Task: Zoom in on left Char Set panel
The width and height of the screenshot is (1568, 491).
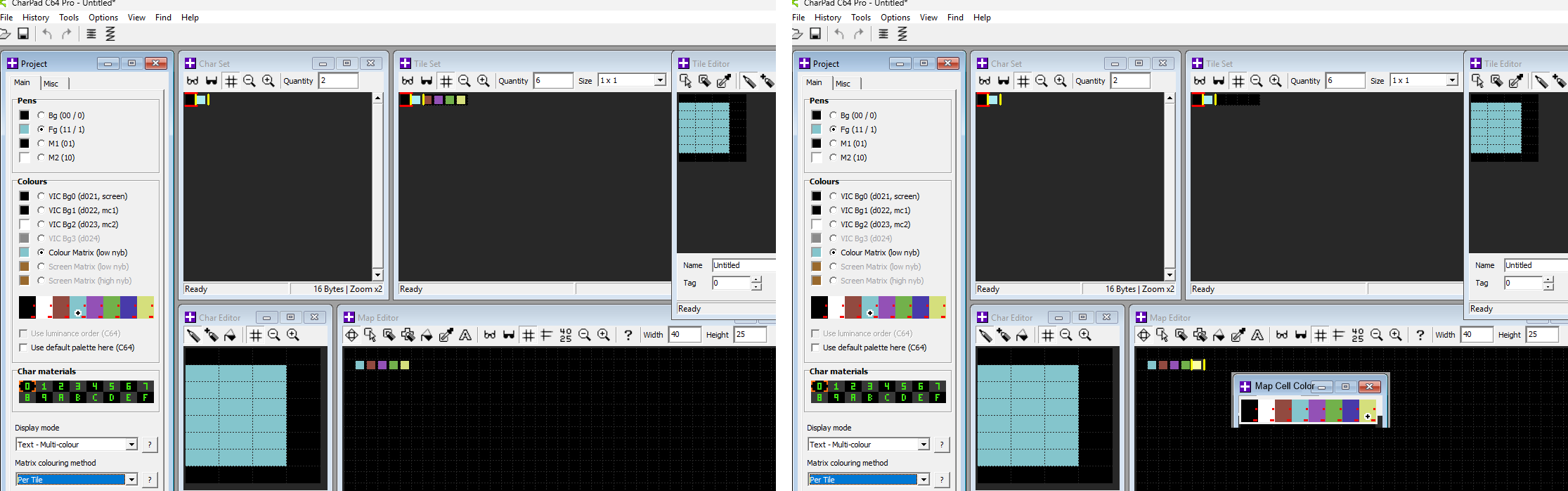Action: [x=268, y=81]
